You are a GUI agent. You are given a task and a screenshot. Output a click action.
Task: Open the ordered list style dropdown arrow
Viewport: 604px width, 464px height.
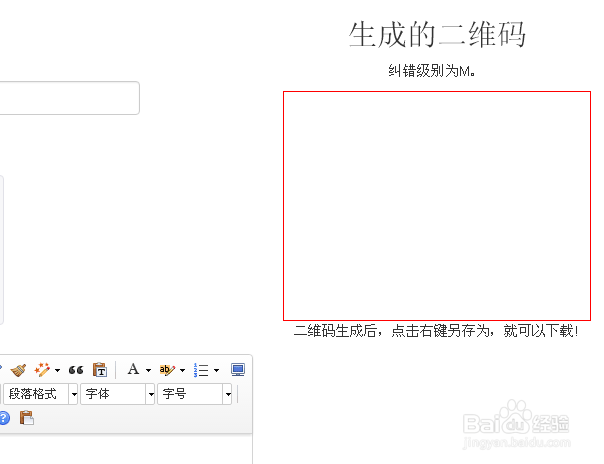click(x=216, y=370)
